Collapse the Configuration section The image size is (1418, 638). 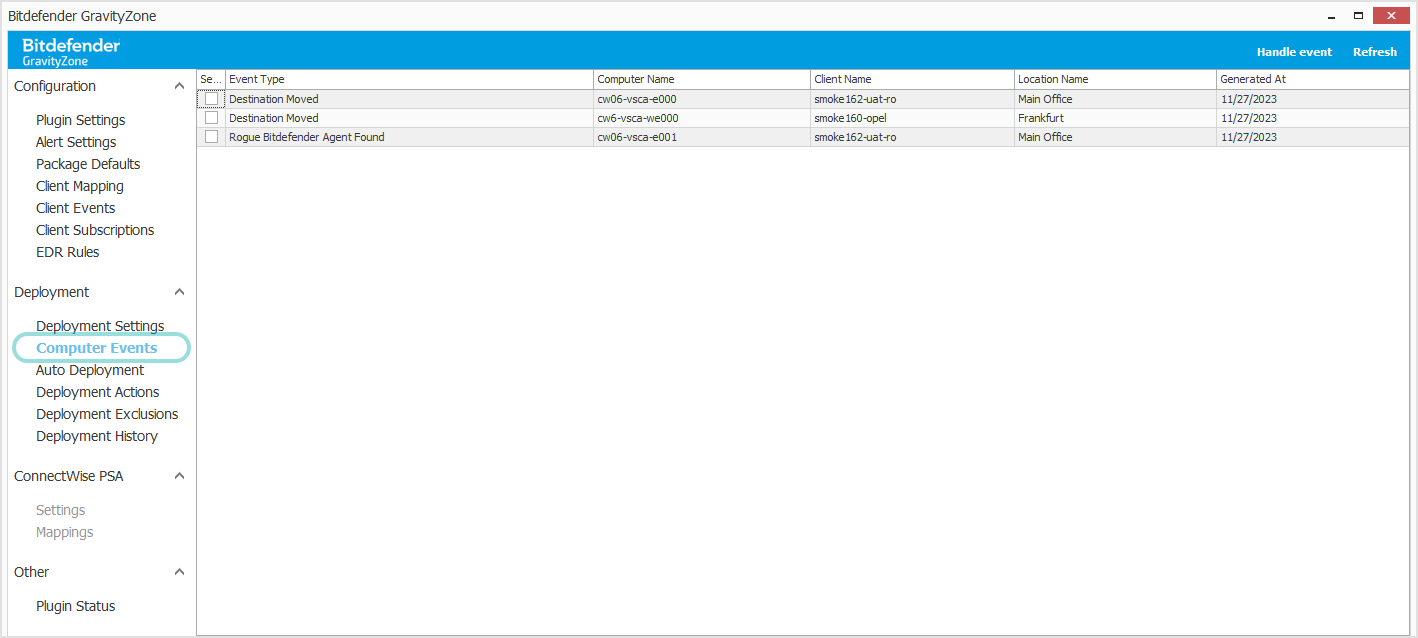click(x=179, y=86)
